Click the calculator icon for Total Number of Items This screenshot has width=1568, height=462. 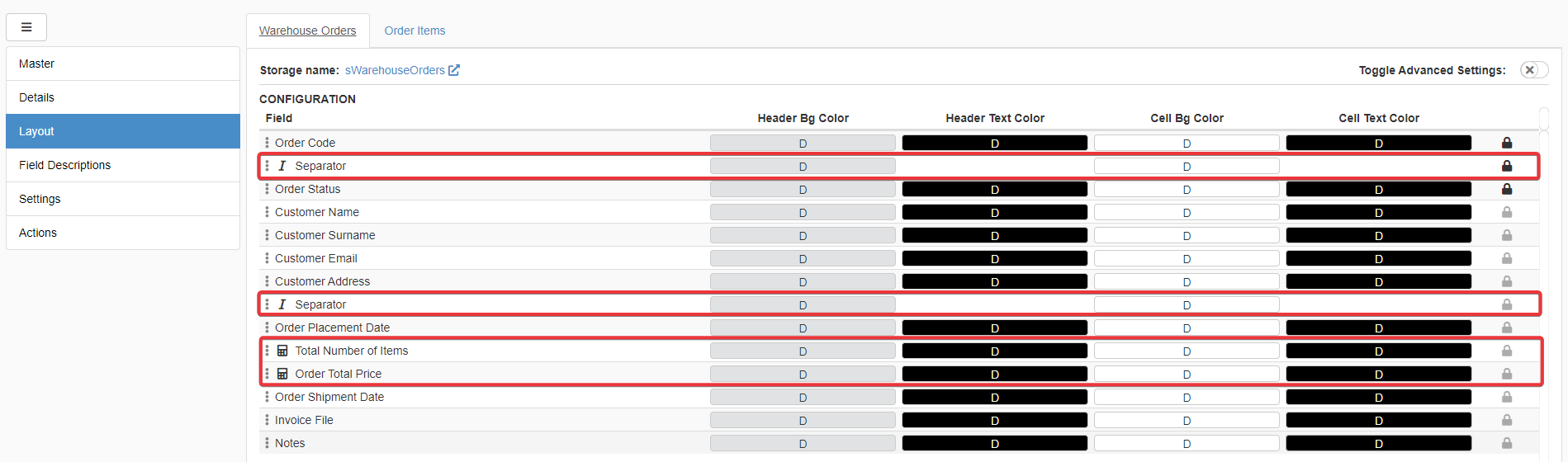point(282,351)
